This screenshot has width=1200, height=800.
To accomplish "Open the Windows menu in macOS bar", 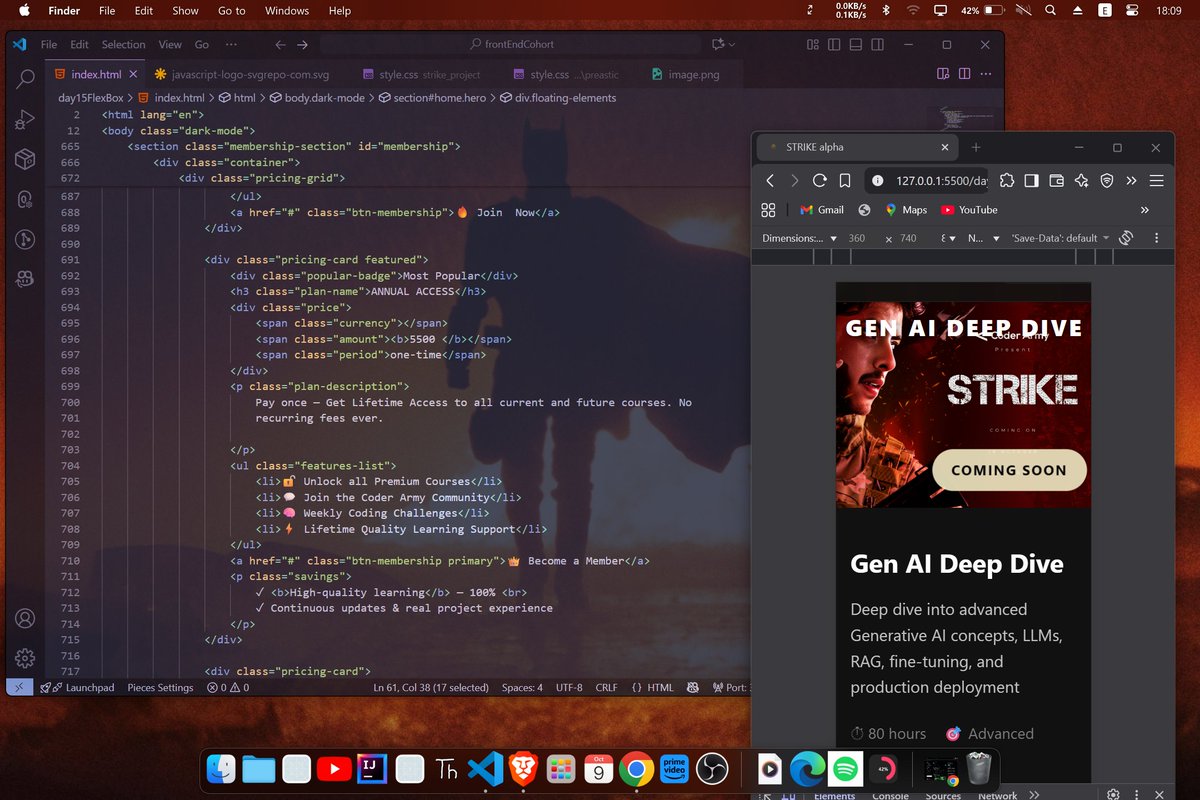I will pos(287,11).
